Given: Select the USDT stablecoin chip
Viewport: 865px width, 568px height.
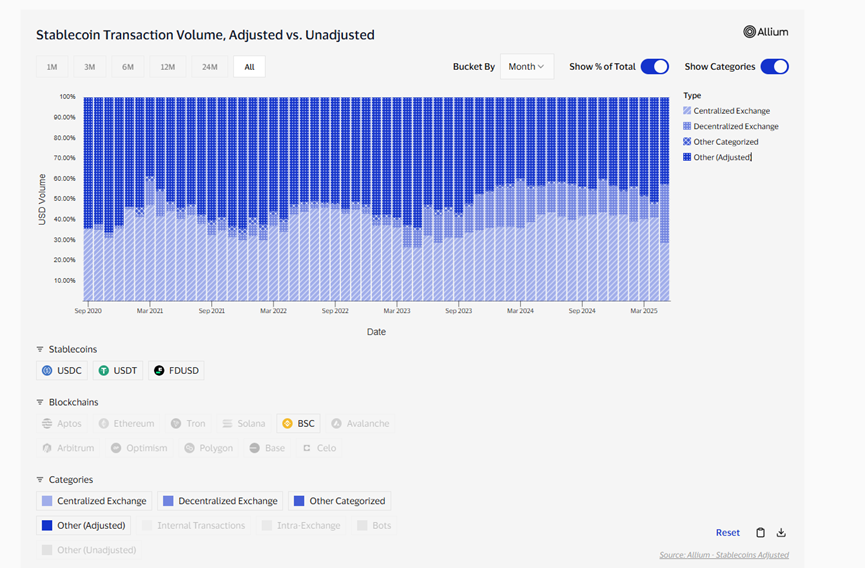Looking at the screenshot, I should (x=118, y=370).
